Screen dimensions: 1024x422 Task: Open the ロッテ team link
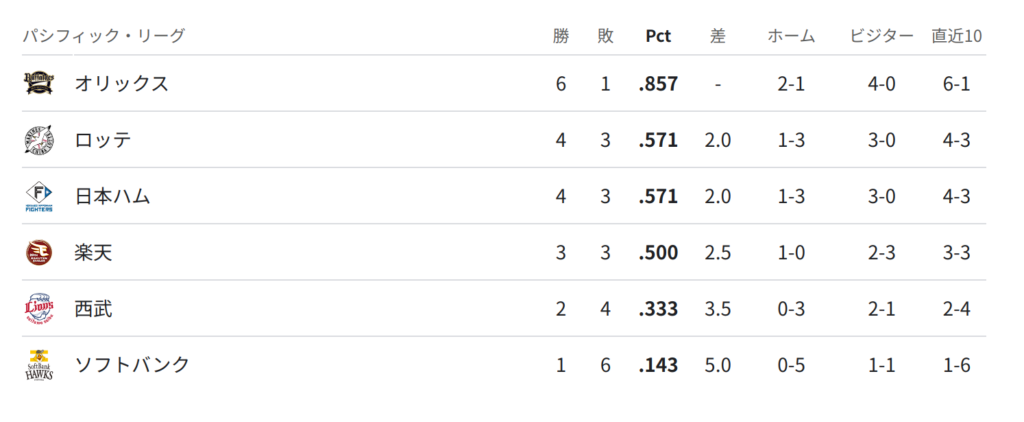(102, 140)
